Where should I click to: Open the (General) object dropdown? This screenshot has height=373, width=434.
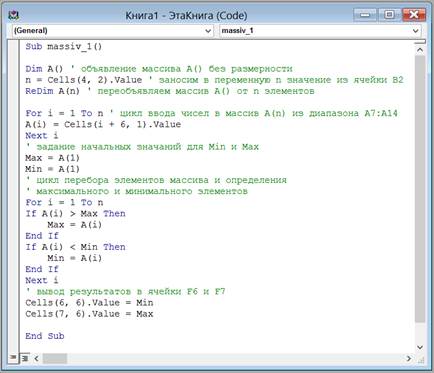coord(113,31)
